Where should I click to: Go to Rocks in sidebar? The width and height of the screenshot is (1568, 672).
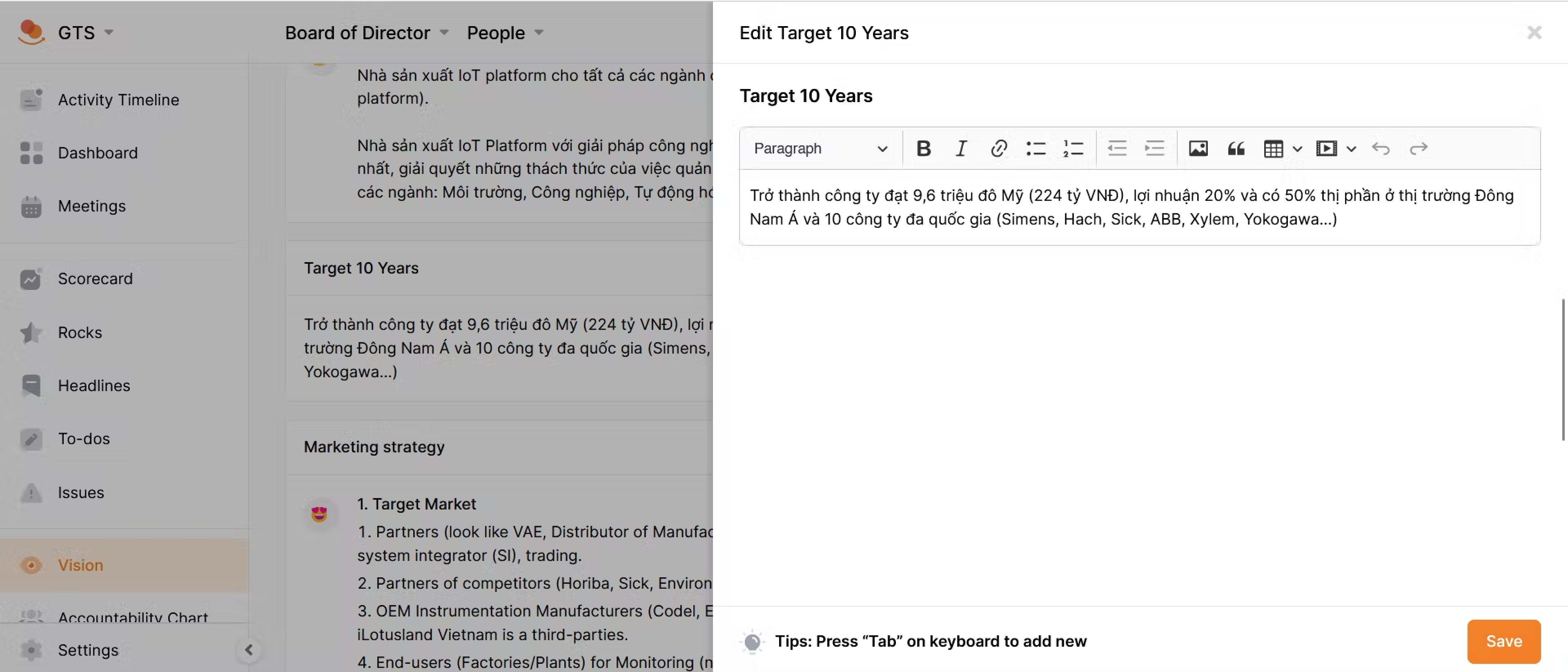click(x=80, y=332)
